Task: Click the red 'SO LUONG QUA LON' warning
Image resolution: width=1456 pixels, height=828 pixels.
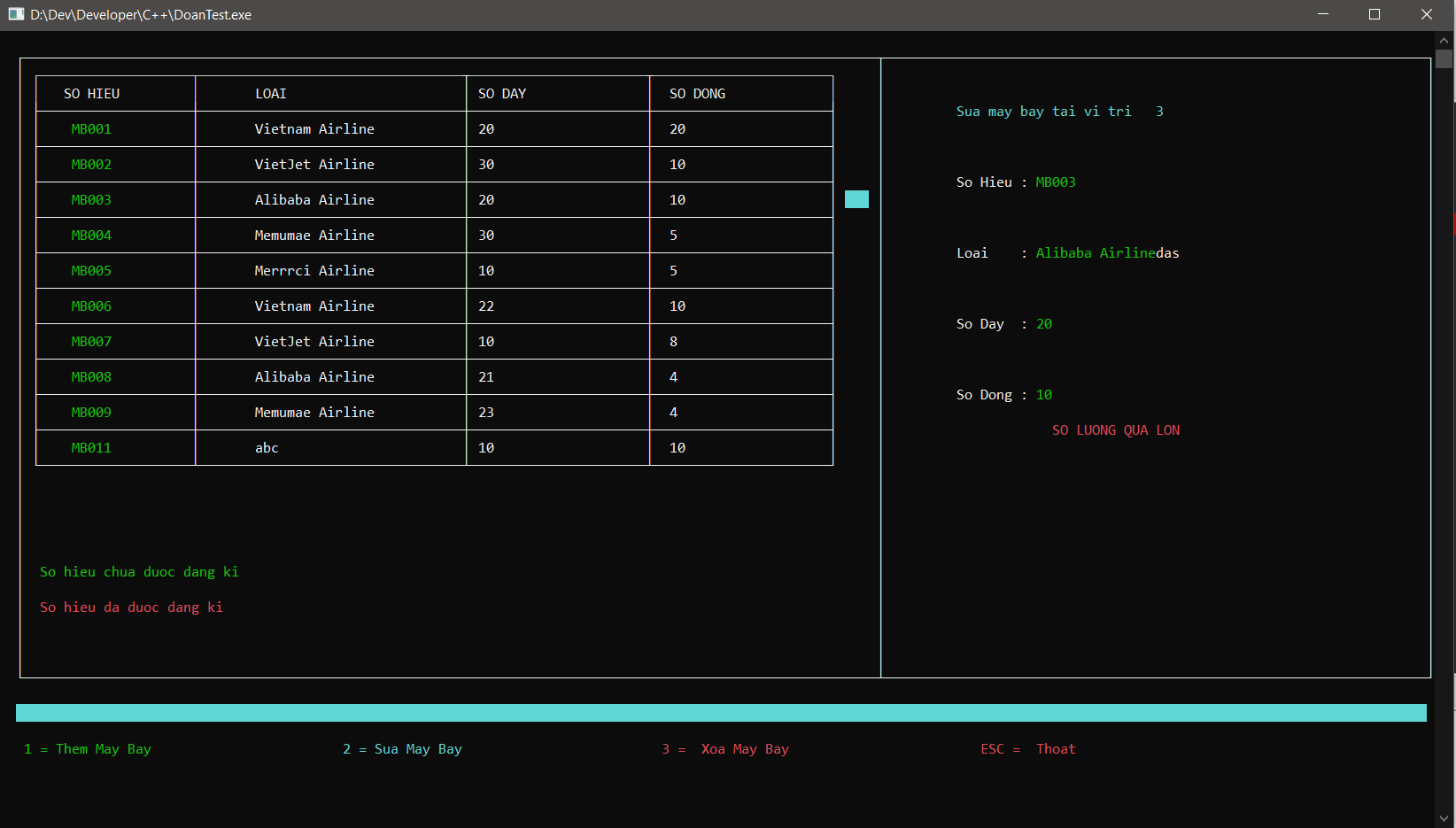Action: (1116, 429)
